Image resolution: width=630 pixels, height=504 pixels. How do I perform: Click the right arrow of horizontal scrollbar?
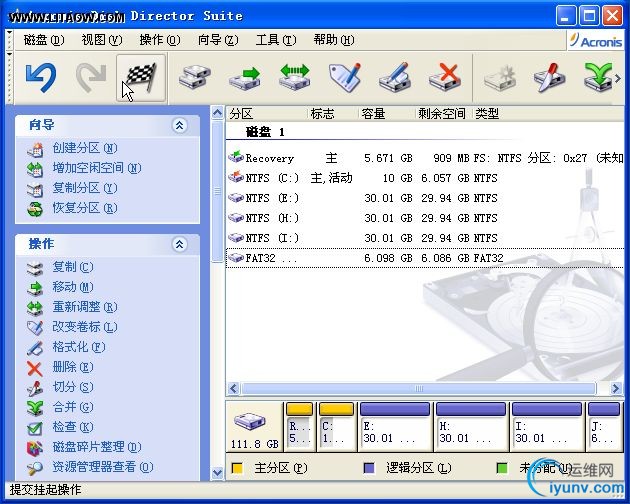pyautogui.click(x=616, y=388)
